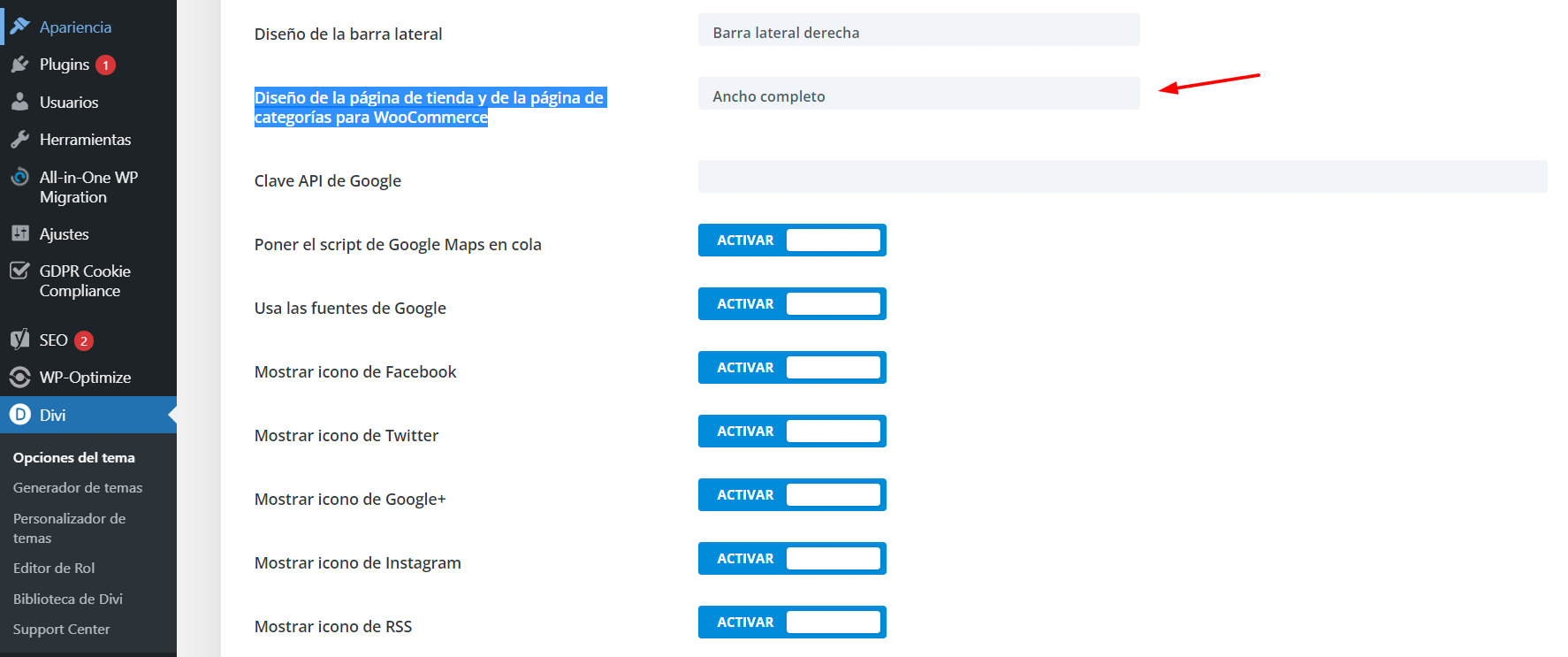This screenshot has height=657, width=1568.
Task: Open the Apariencia menu
Action: [x=88, y=27]
